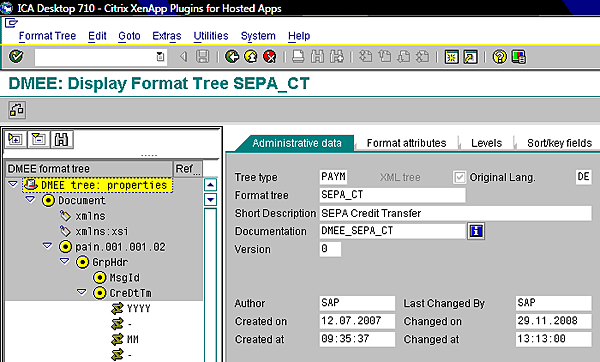Click the Print icon in toolbar

298,57
